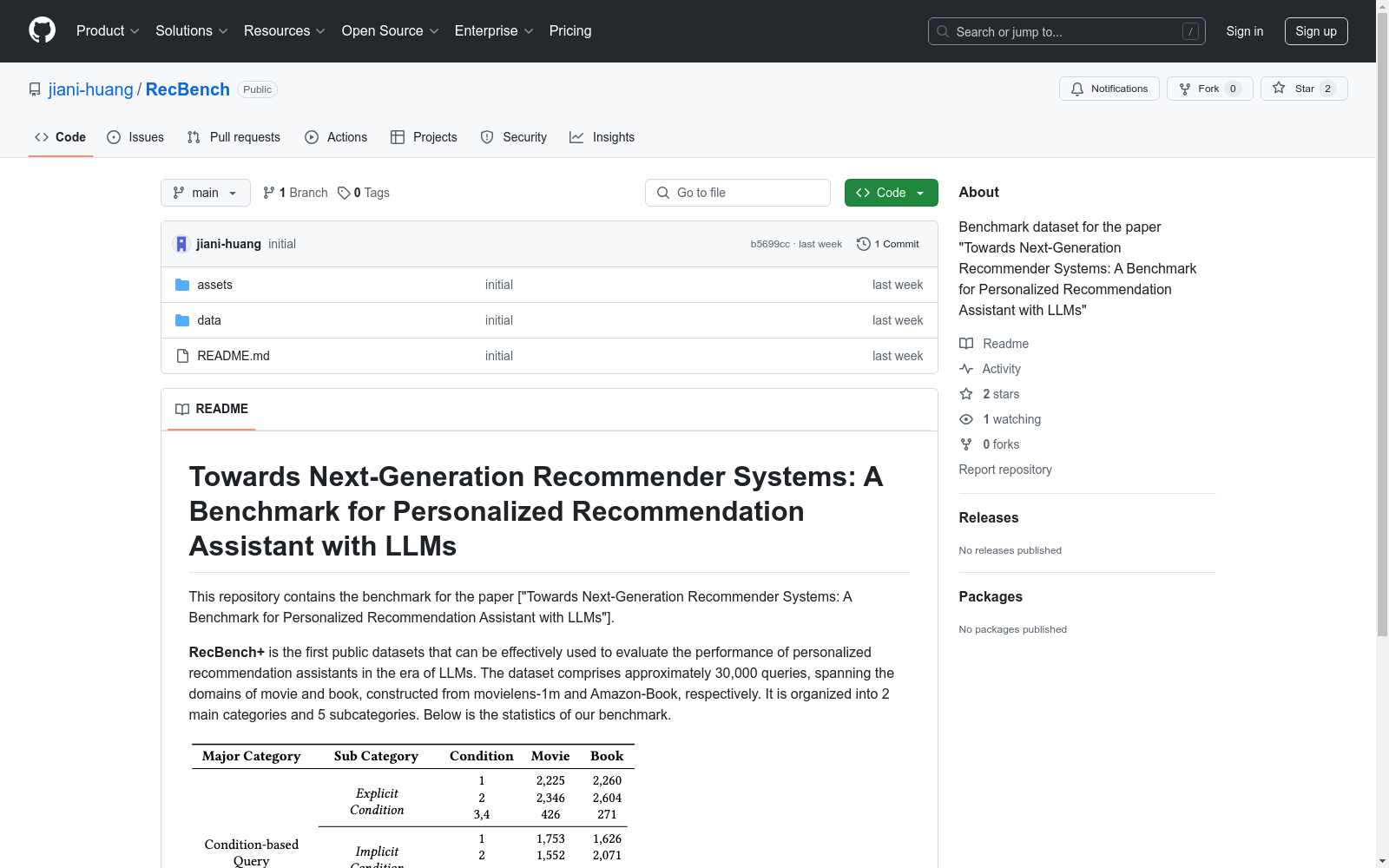Click the tag icon next to Tags
The image size is (1389, 868).
click(344, 193)
